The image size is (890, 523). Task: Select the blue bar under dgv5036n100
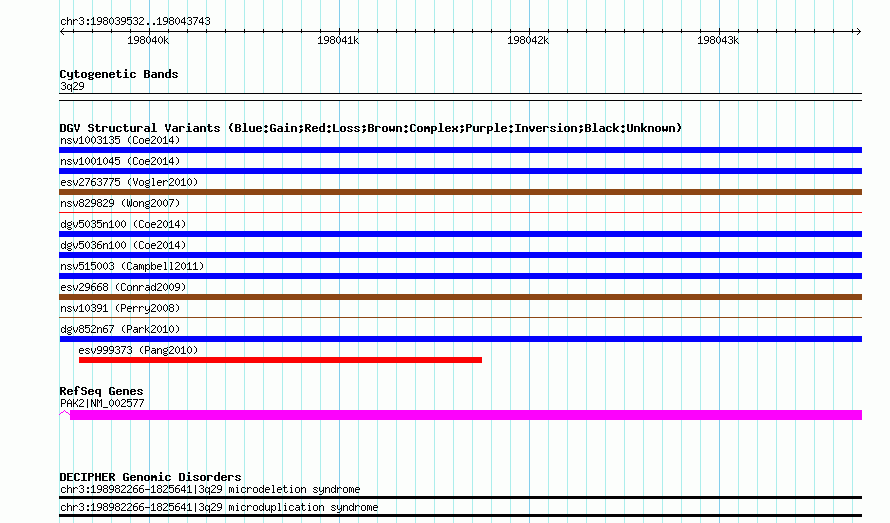(x=460, y=255)
